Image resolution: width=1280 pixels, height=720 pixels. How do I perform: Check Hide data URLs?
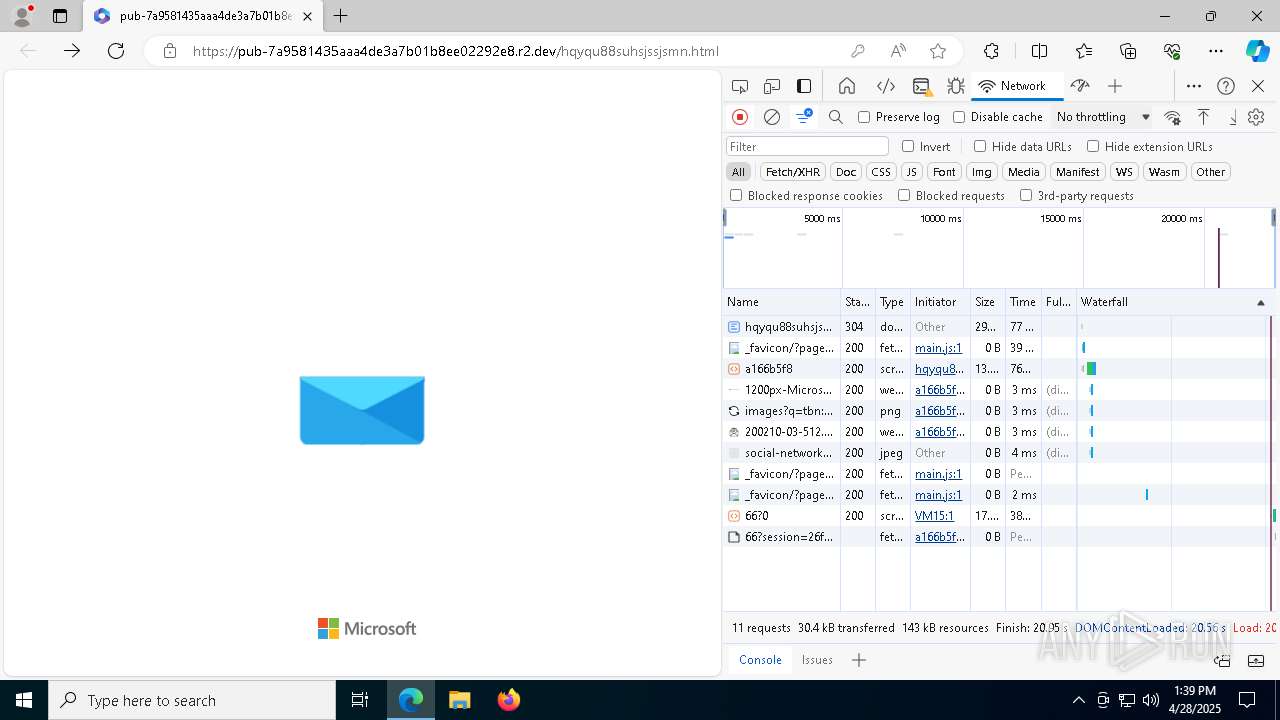tap(980, 146)
